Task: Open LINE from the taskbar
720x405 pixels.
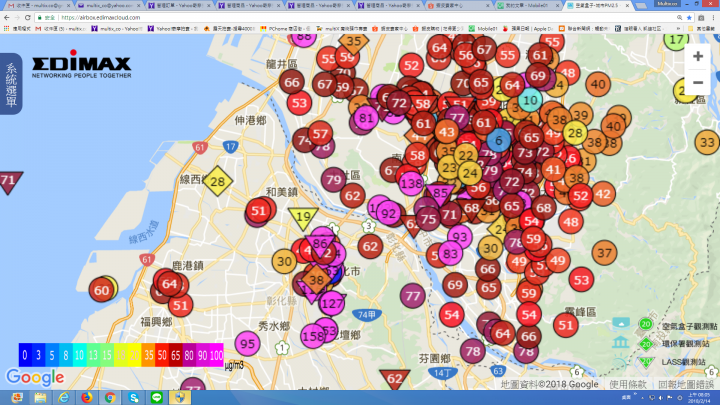Action: click(157, 398)
